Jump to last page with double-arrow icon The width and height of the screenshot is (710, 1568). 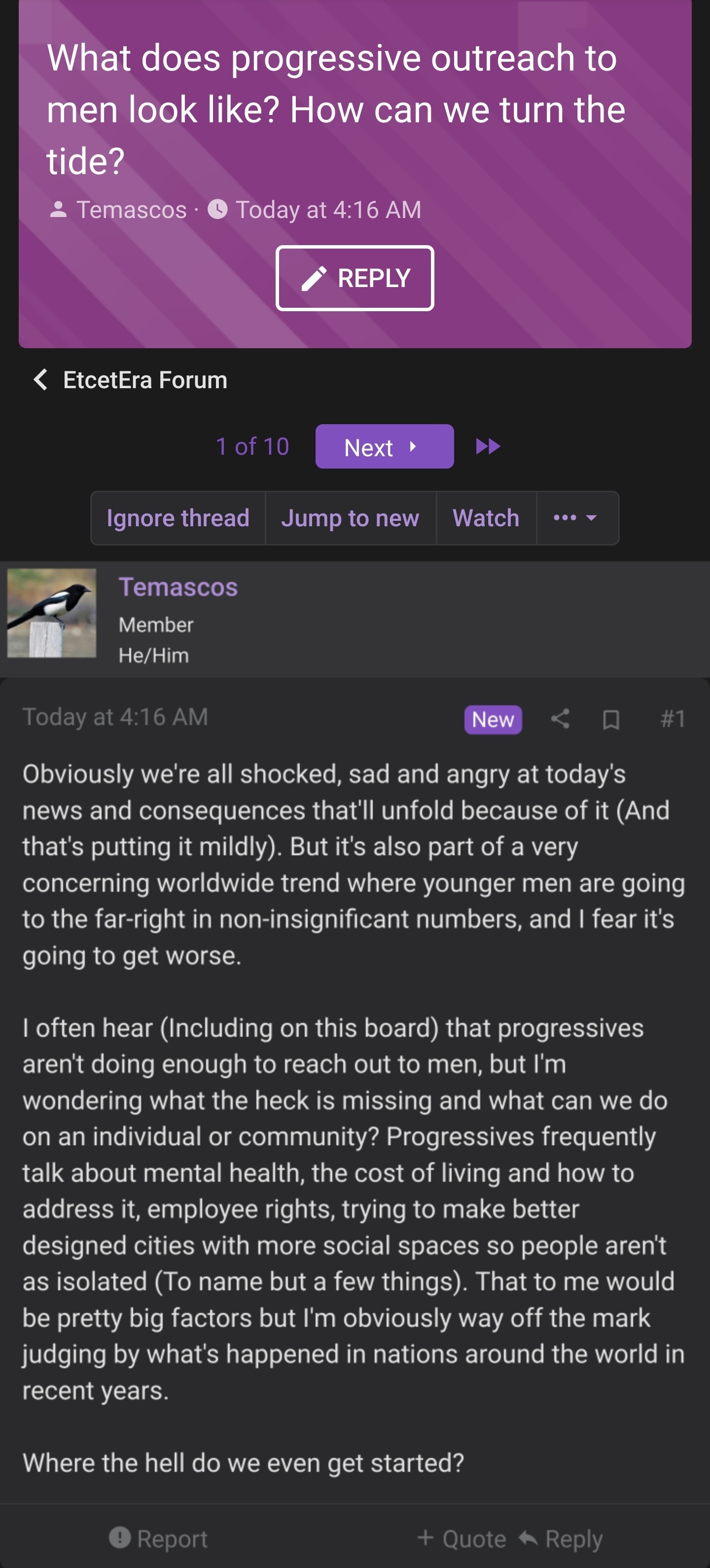coord(488,446)
